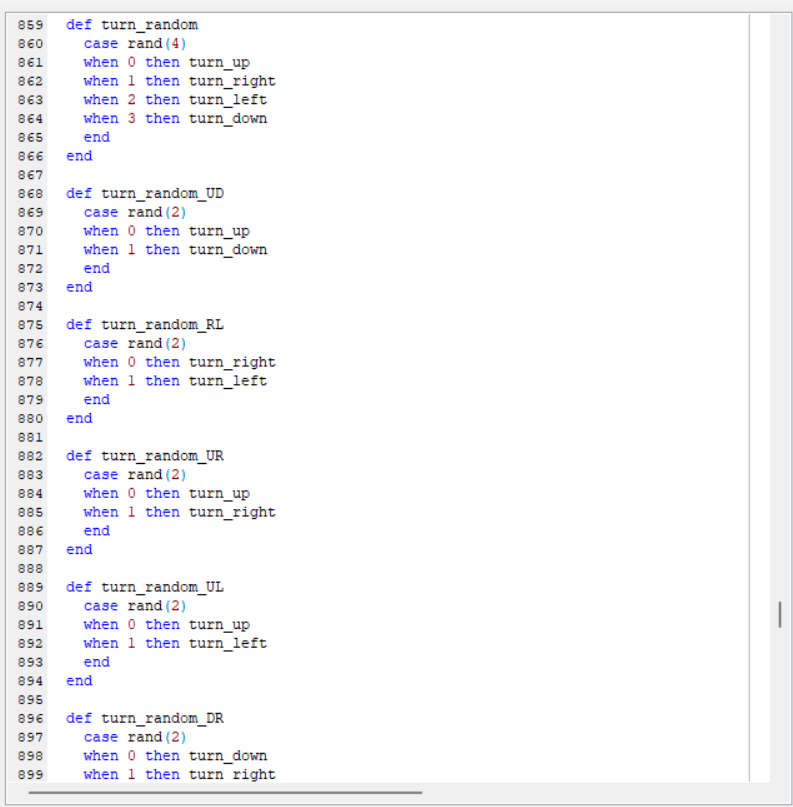Click 'def turn_random_DR' on line 896
This screenshot has height=807, width=793.
click(x=145, y=718)
